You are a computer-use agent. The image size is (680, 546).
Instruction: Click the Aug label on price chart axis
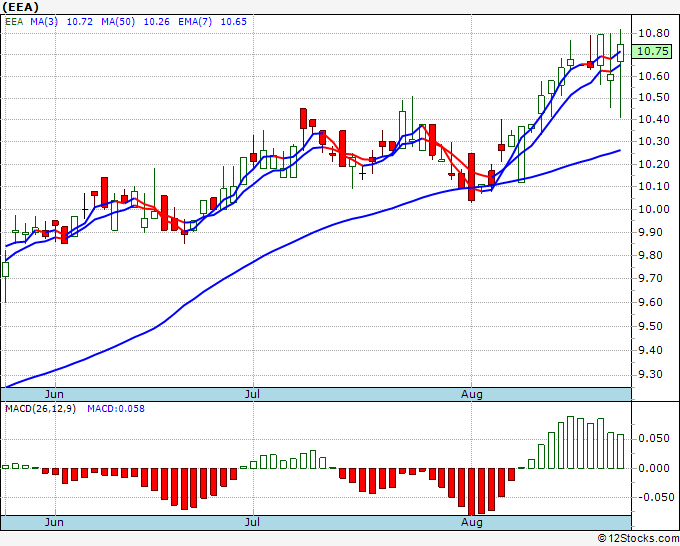coord(472,394)
